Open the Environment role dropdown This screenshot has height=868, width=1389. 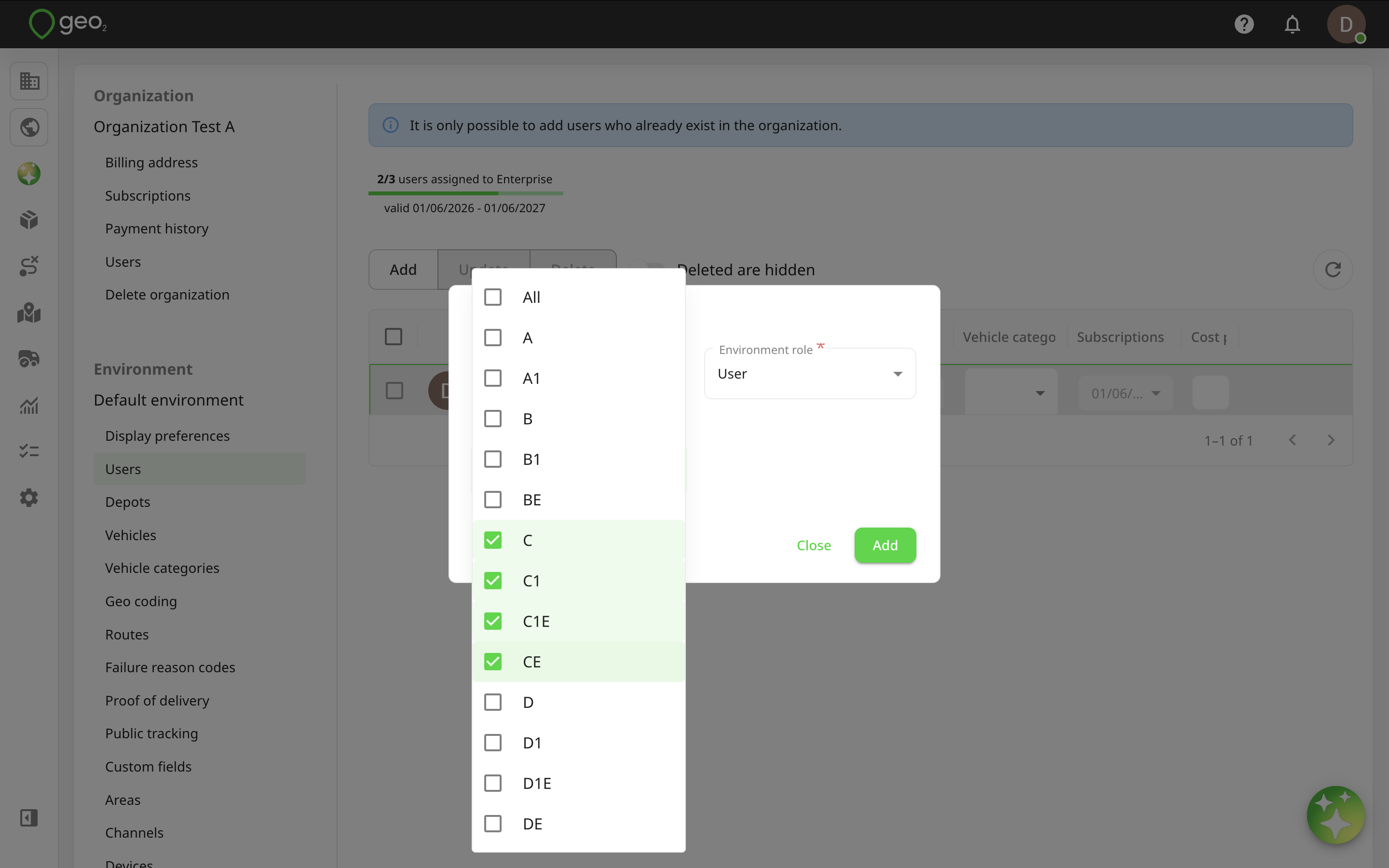coord(809,374)
